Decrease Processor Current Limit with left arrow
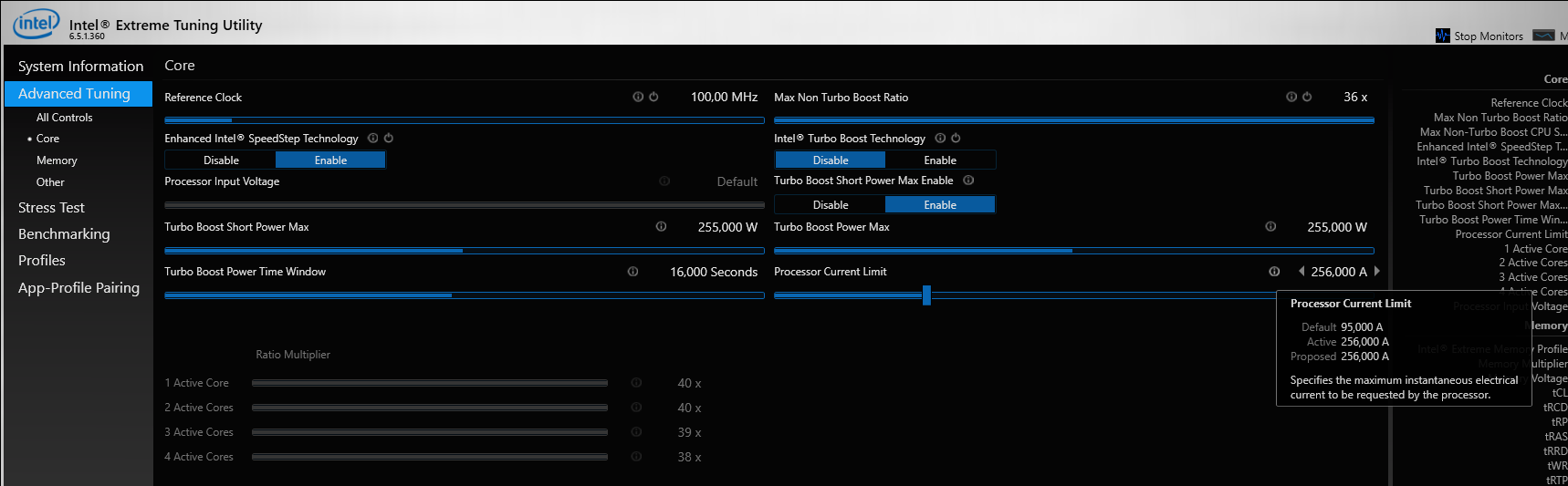 pos(1301,272)
